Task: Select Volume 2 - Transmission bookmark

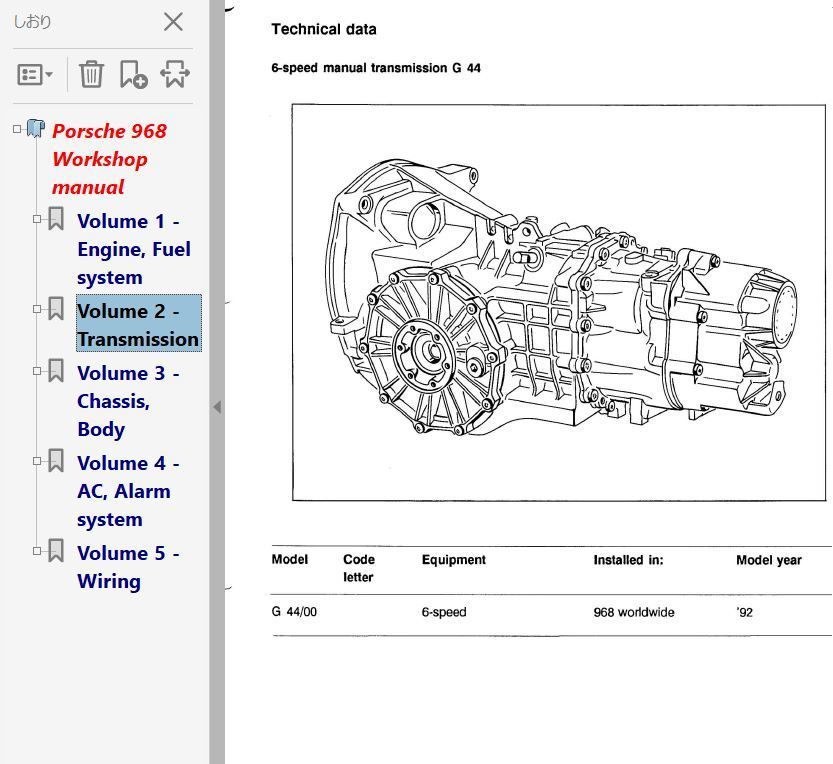Action: 139,323
